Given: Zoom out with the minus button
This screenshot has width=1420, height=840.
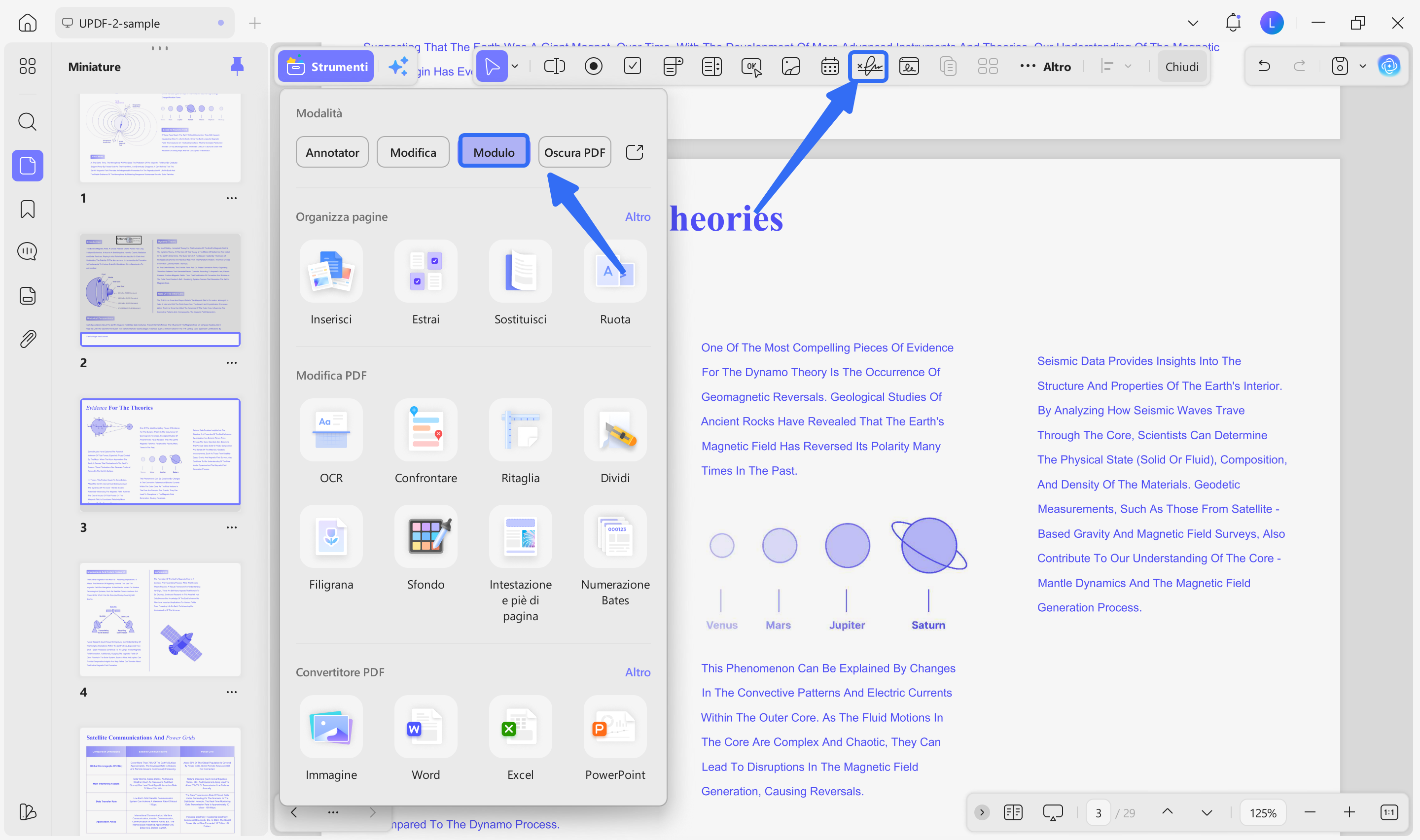Looking at the screenshot, I should pos(1310,813).
